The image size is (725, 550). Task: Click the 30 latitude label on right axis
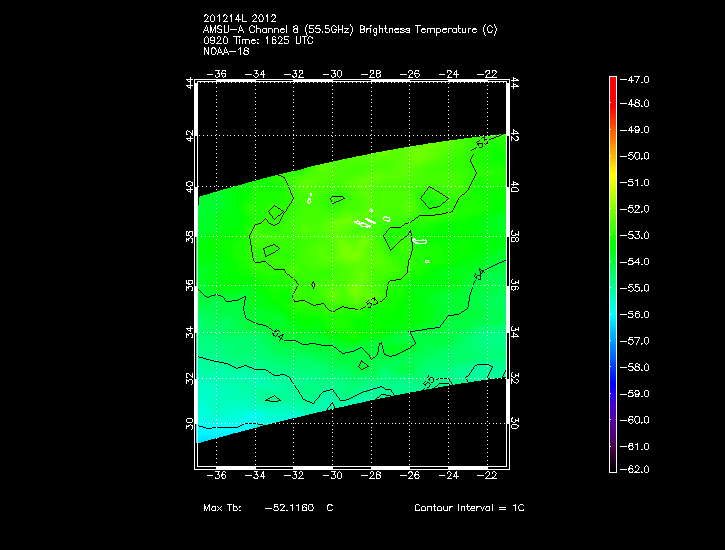click(514, 423)
